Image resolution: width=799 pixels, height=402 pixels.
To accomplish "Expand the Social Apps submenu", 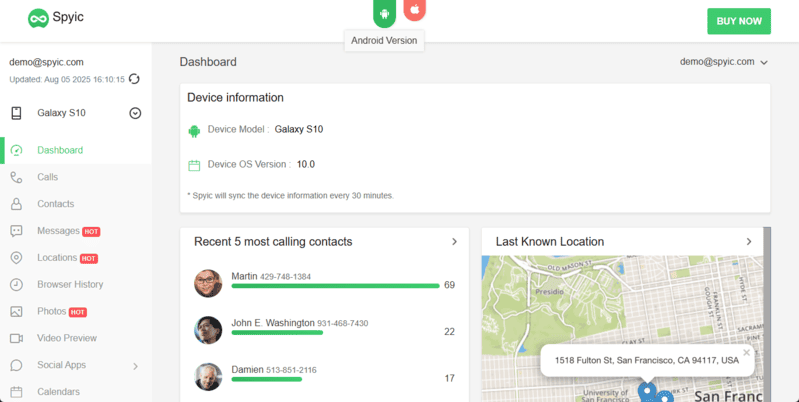I will pyautogui.click(x=135, y=366).
